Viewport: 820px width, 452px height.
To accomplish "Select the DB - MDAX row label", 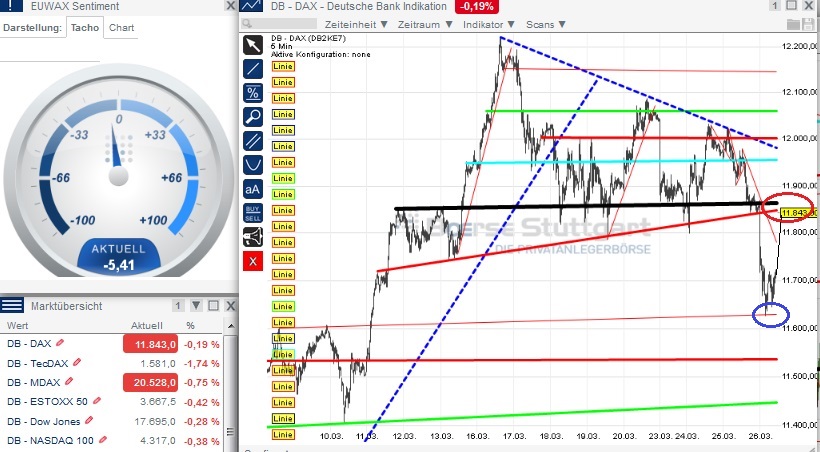I will 33,382.
